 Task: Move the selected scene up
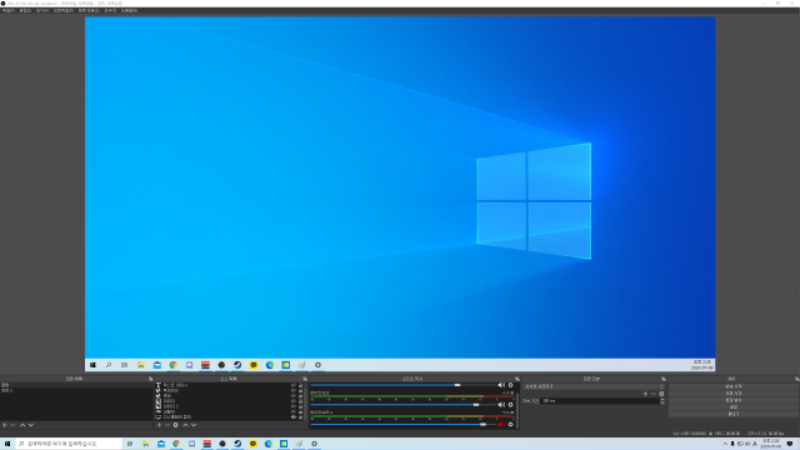pos(22,425)
